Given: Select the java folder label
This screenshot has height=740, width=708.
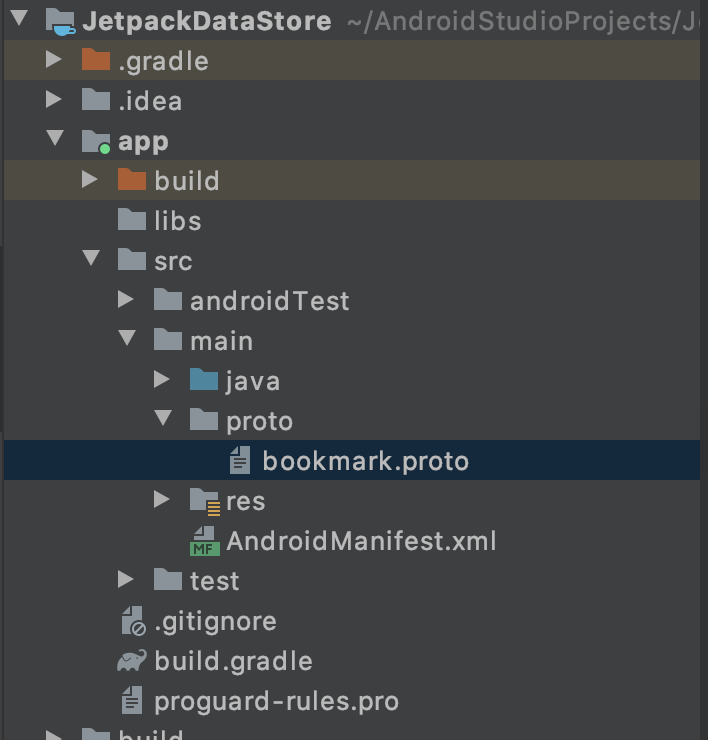Looking at the screenshot, I should pos(253,381).
